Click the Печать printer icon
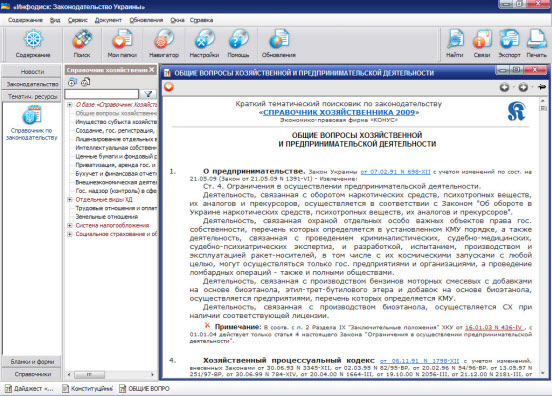Image resolution: width=552 pixels, height=396 pixels. click(x=536, y=39)
